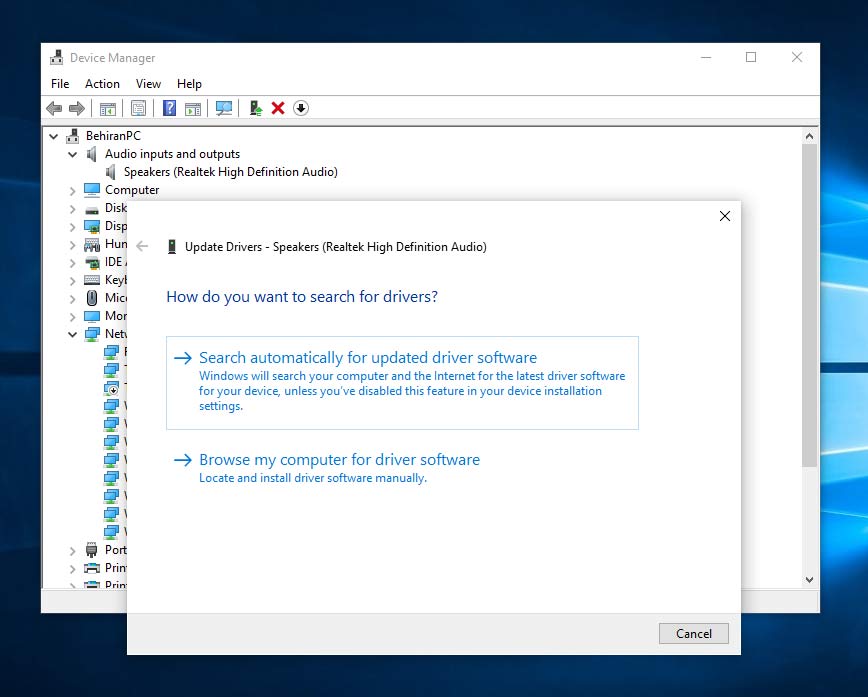Choose Search automatically for updated driver software
Image resolution: width=868 pixels, height=697 pixels.
point(368,358)
